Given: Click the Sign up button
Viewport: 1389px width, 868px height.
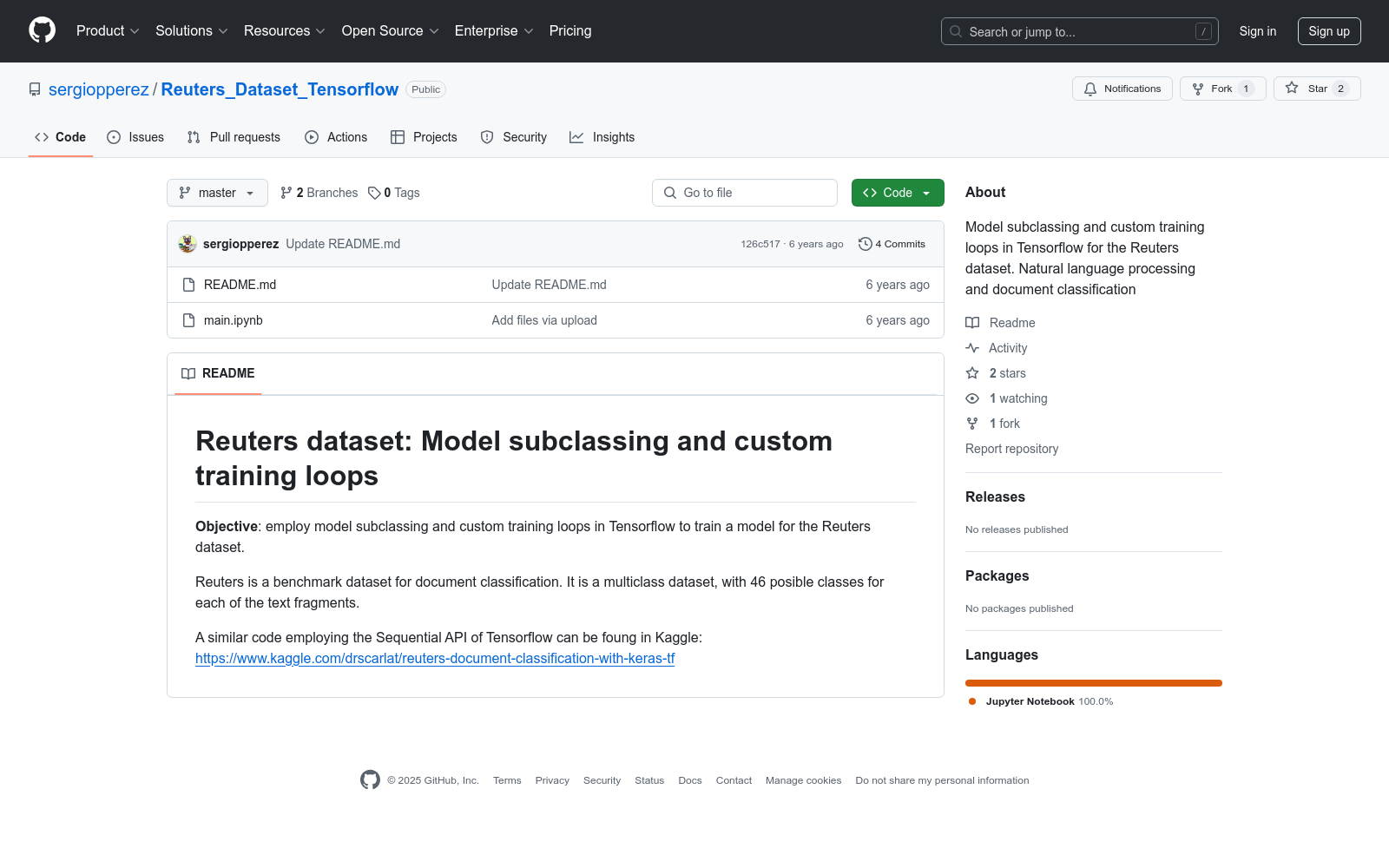Looking at the screenshot, I should coord(1329,31).
